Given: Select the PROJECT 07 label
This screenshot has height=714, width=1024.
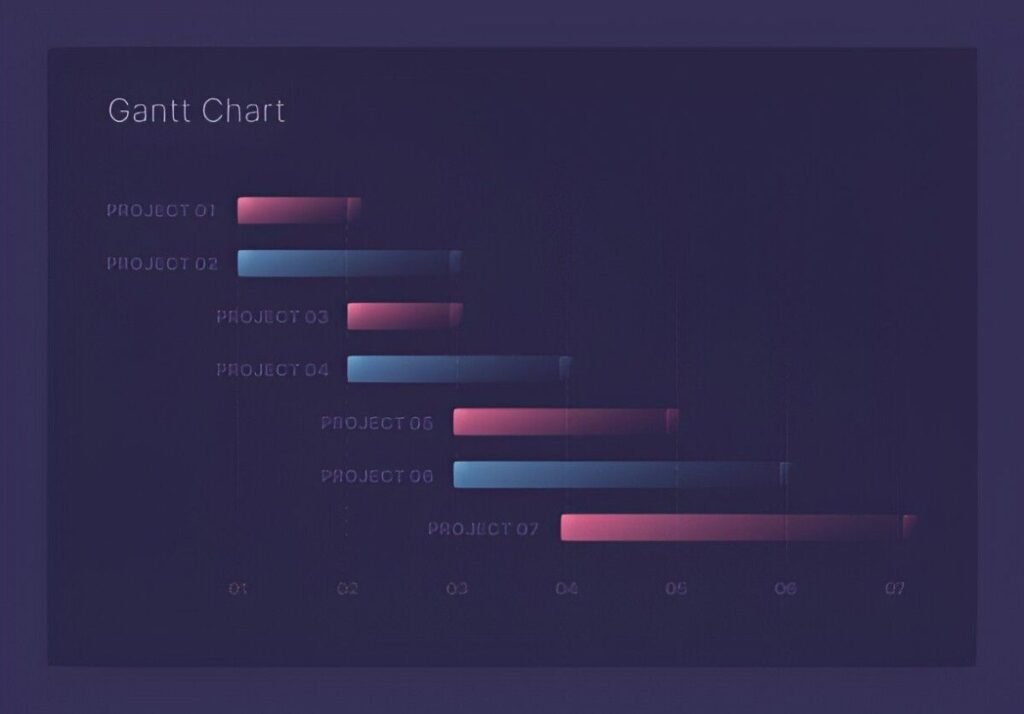Looking at the screenshot, I should 483,528.
